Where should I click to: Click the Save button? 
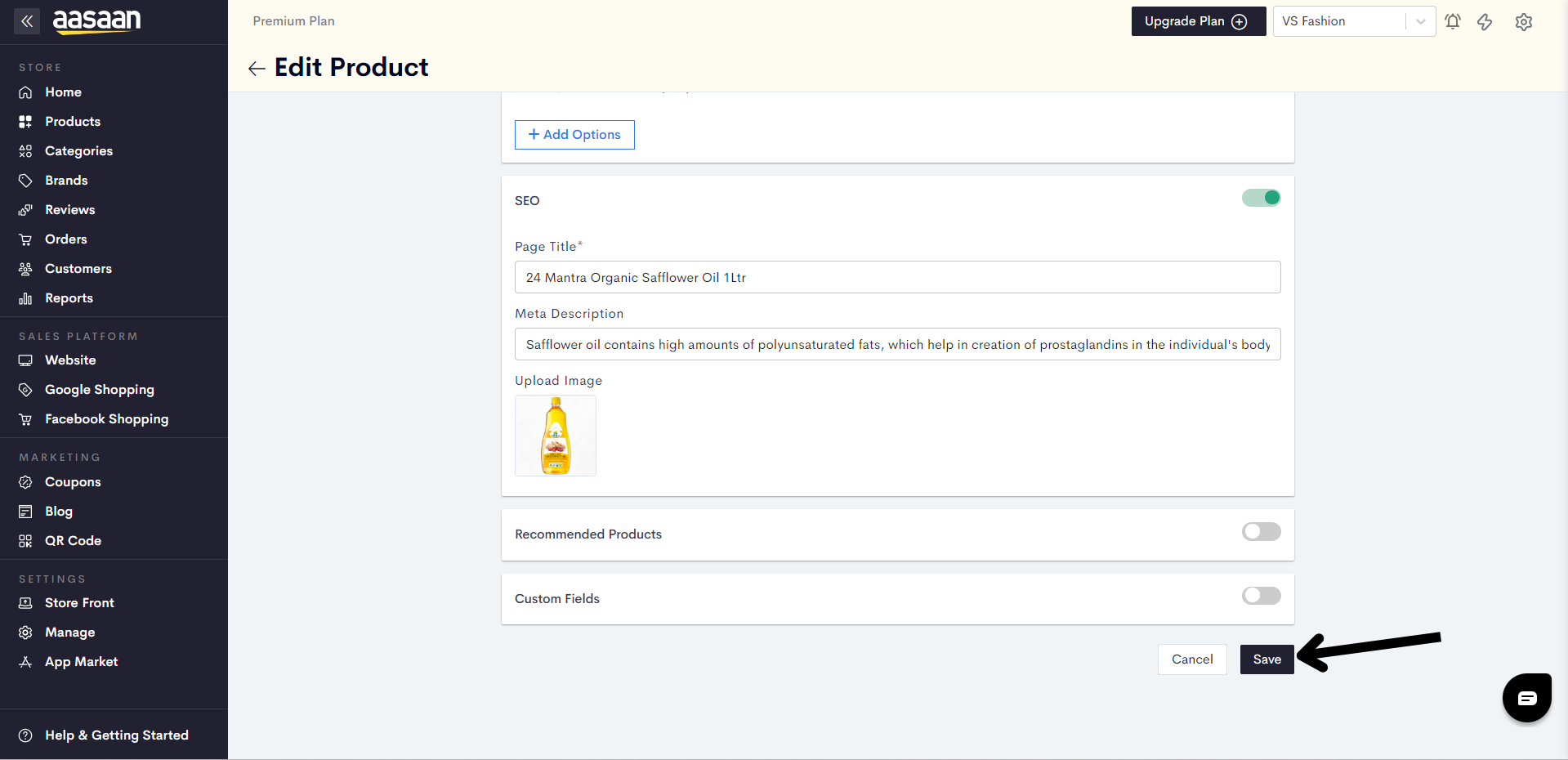tap(1267, 659)
